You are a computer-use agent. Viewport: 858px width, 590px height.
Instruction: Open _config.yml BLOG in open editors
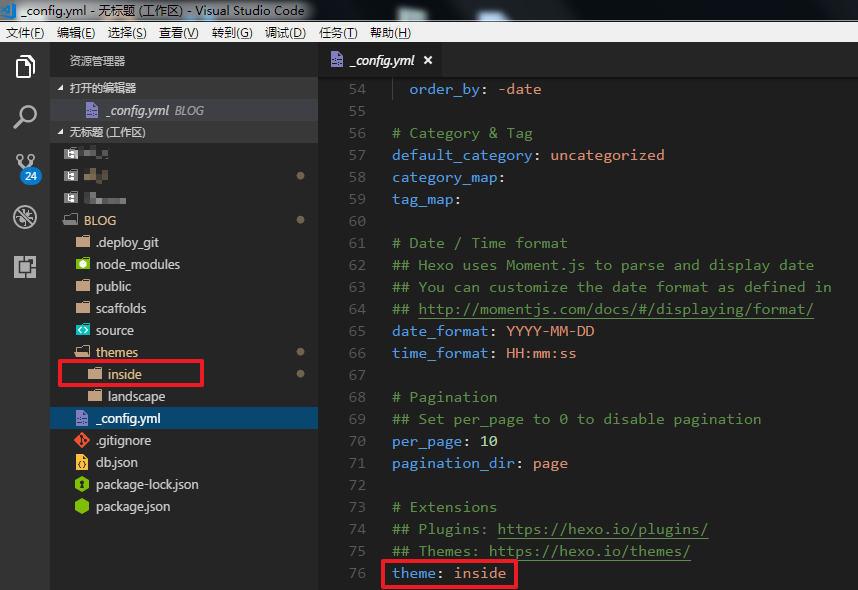183,110
